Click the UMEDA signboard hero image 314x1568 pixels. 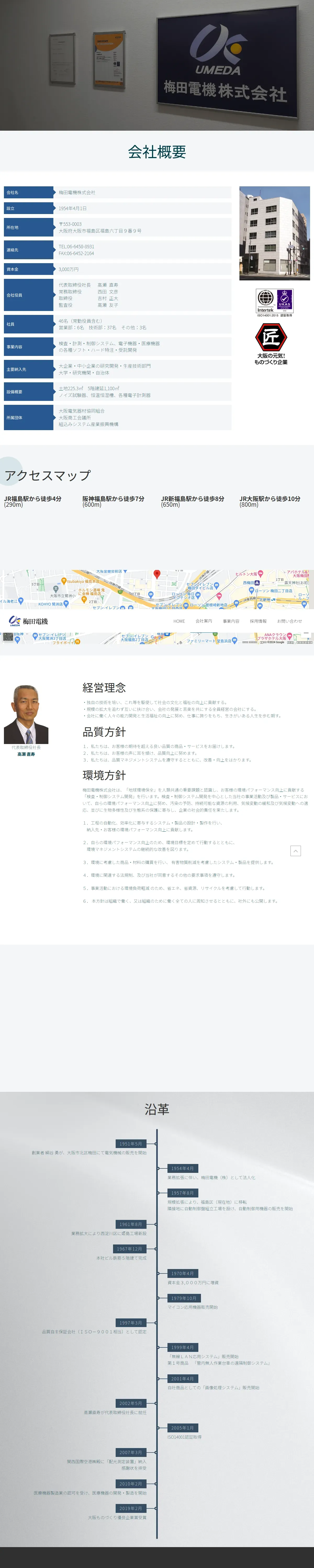[x=157, y=65]
